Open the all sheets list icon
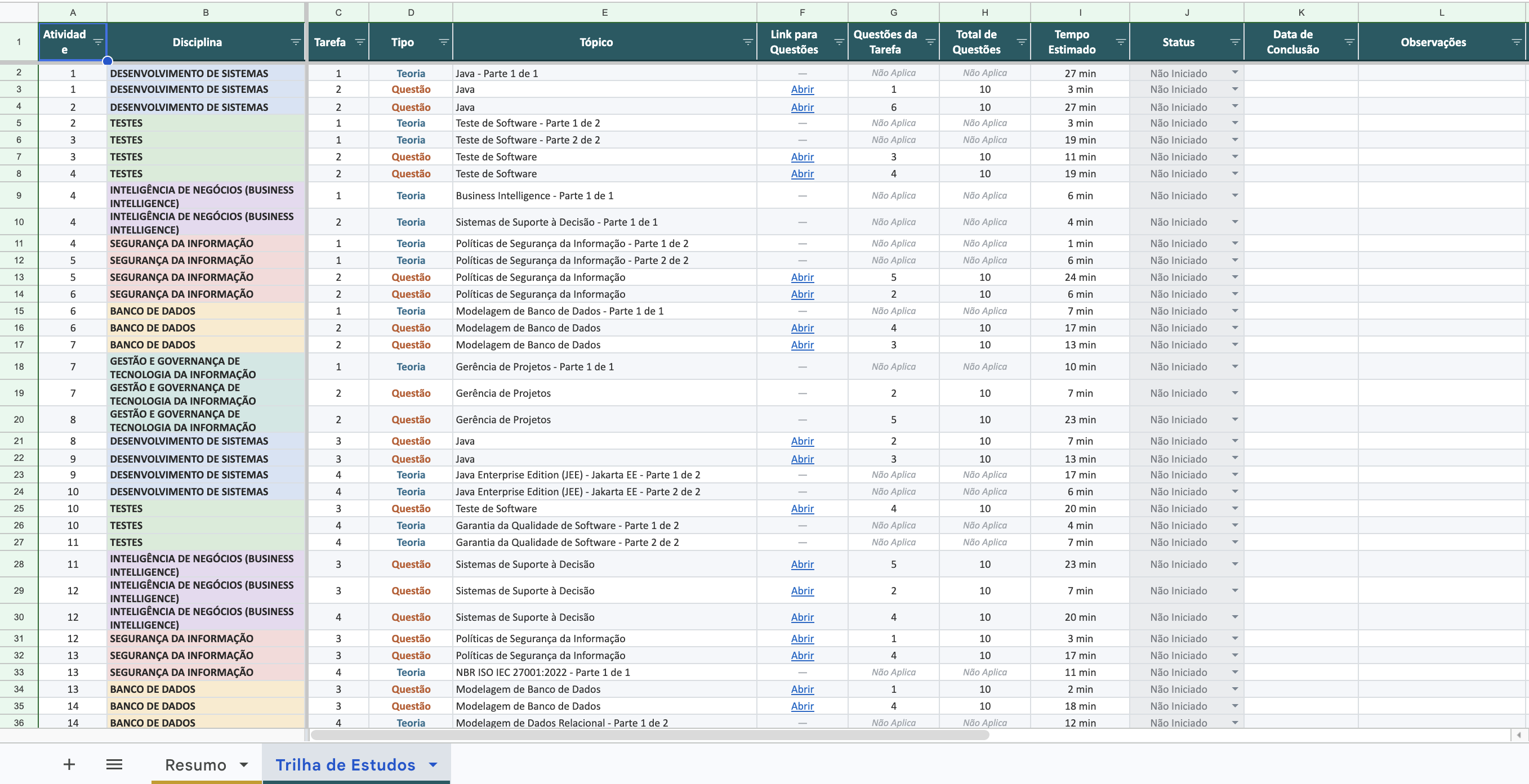Viewport: 1529px width, 784px height. pyautogui.click(x=114, y=764)
